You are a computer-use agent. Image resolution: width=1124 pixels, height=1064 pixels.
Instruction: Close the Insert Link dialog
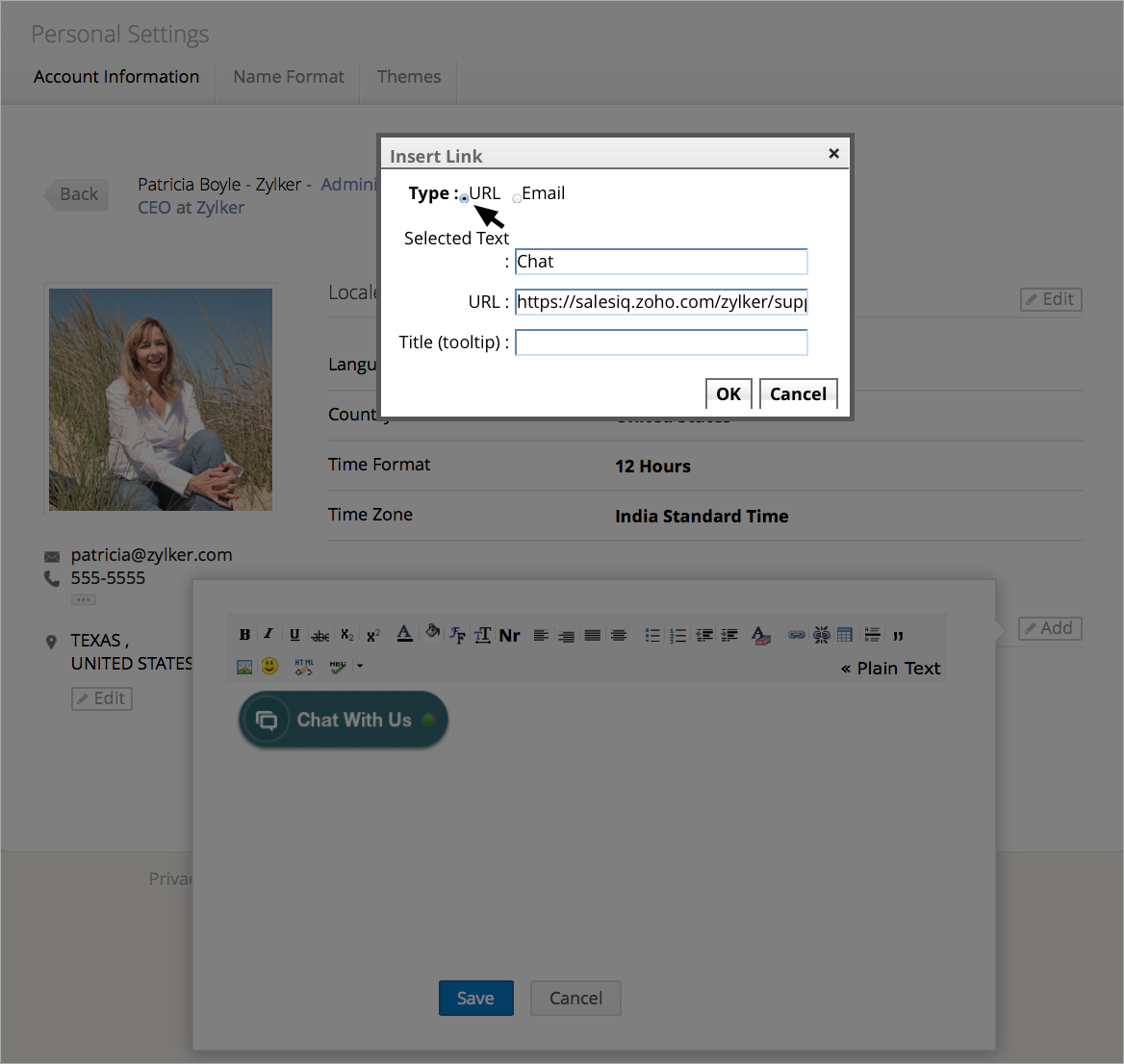[x=833, y=154]
